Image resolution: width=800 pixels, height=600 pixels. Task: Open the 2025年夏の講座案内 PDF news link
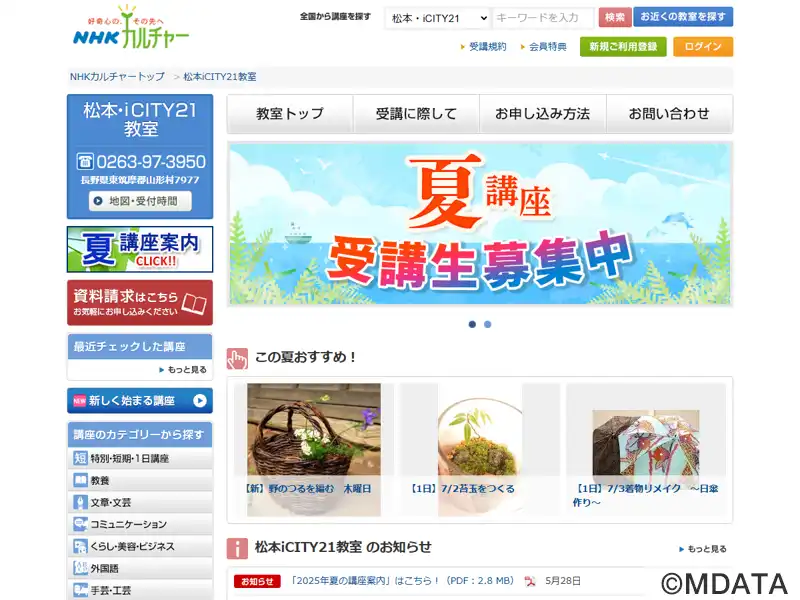[402, 581]
